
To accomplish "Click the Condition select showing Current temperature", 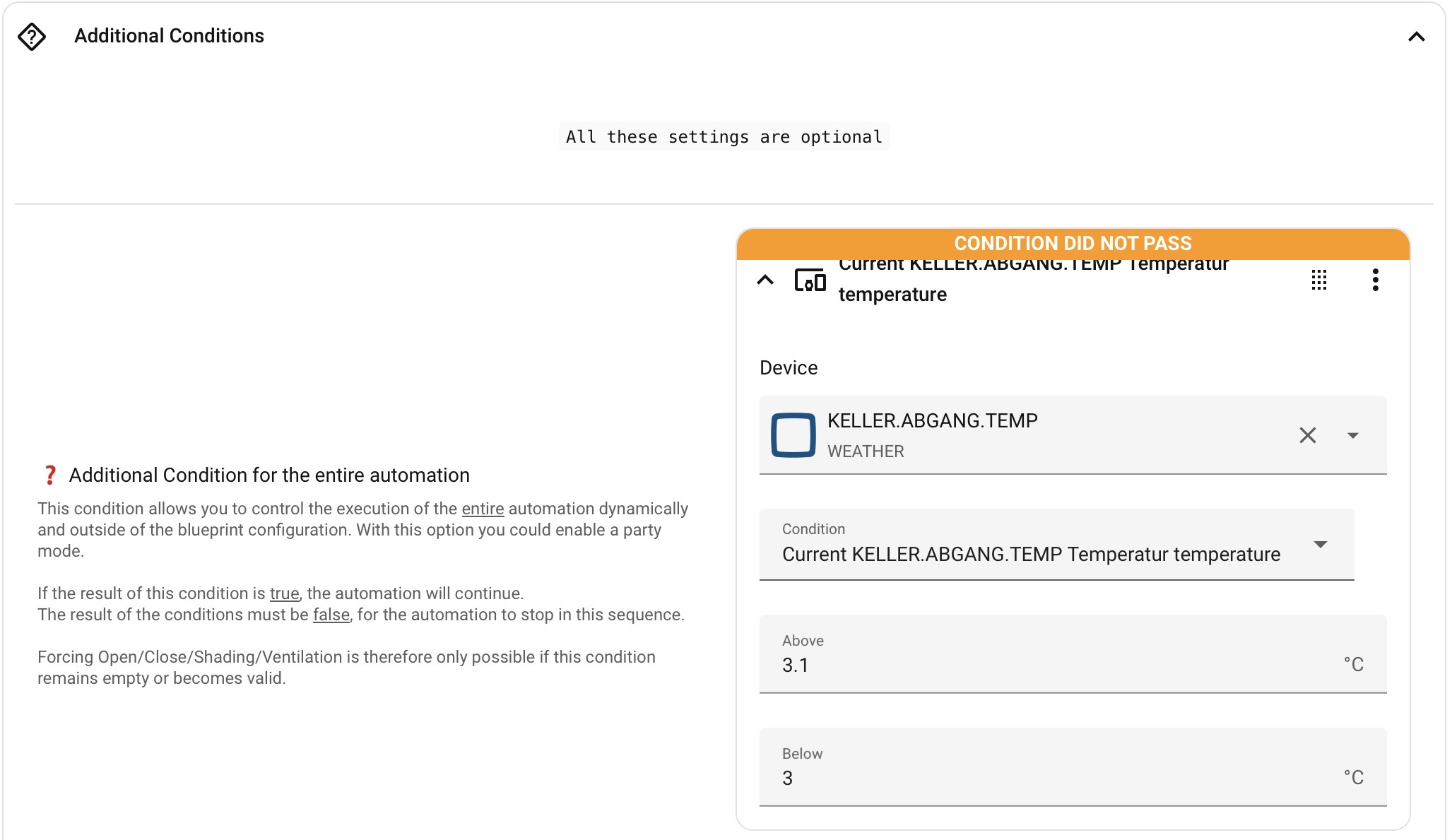I will click(1032, 554).
